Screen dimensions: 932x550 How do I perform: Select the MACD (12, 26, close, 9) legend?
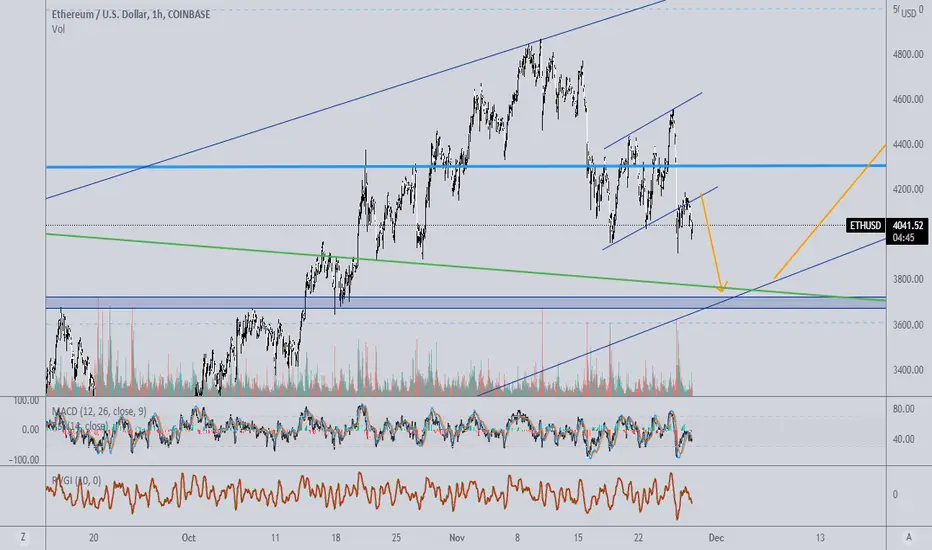pyautogui.click(x=99, y=411)
